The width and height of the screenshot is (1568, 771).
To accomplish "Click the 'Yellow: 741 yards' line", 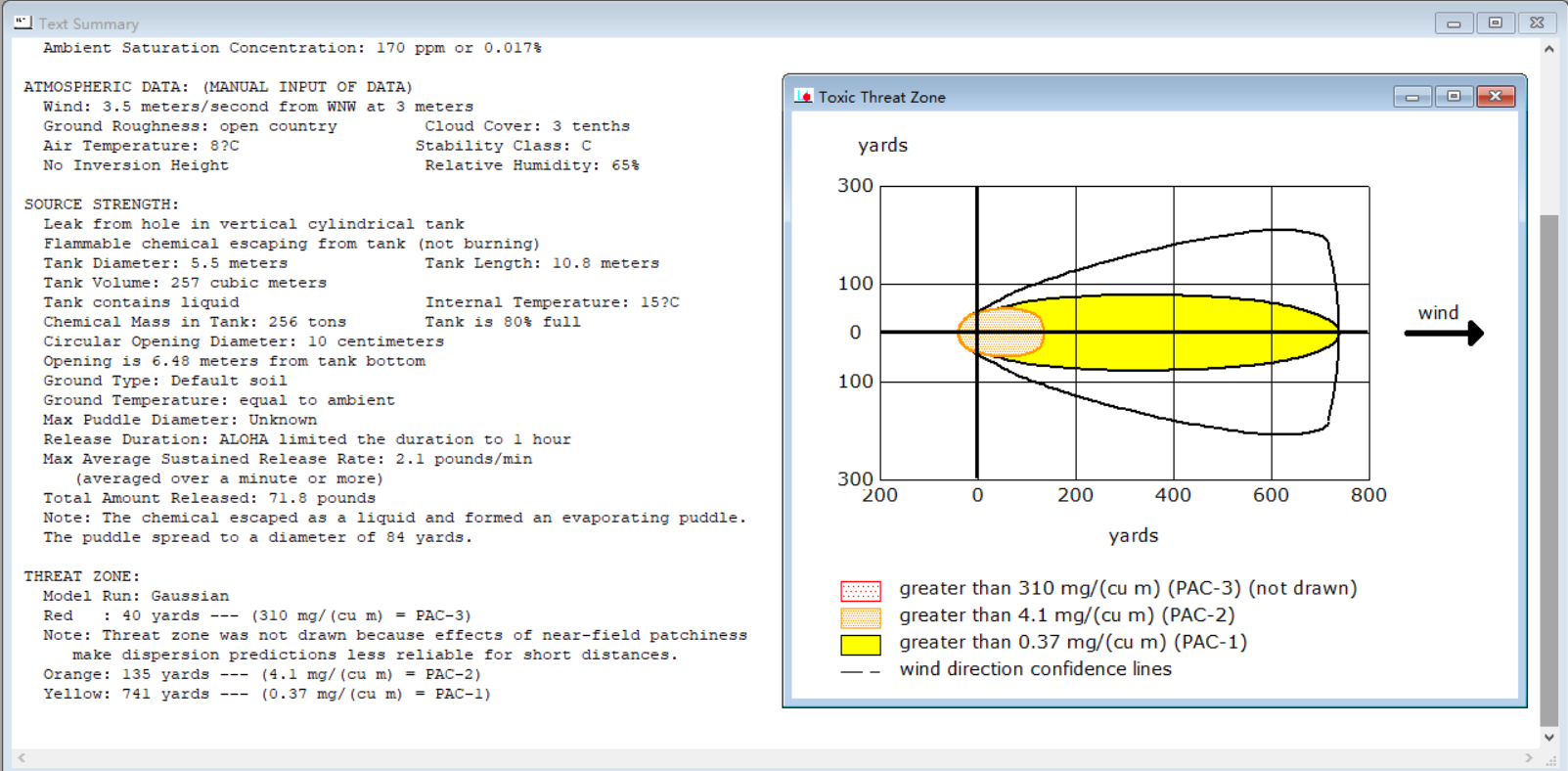I will point(267,694).
